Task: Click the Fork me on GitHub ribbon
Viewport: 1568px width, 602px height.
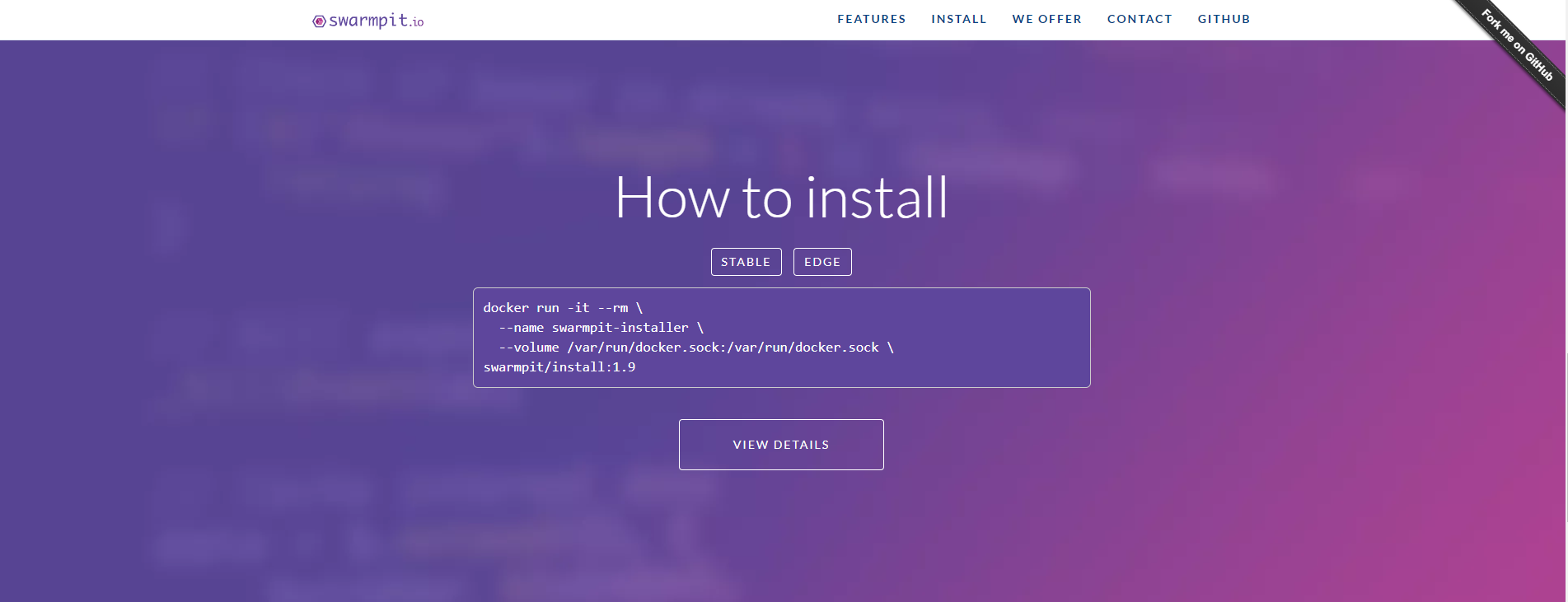Action: click(x=1517, y=45)
